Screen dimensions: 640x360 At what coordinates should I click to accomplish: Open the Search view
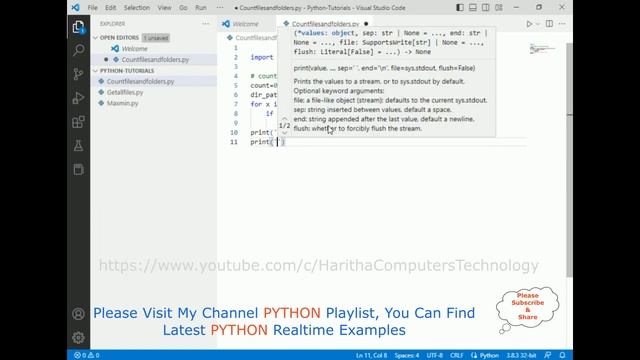pyautogui.click(x=78, y=50)
